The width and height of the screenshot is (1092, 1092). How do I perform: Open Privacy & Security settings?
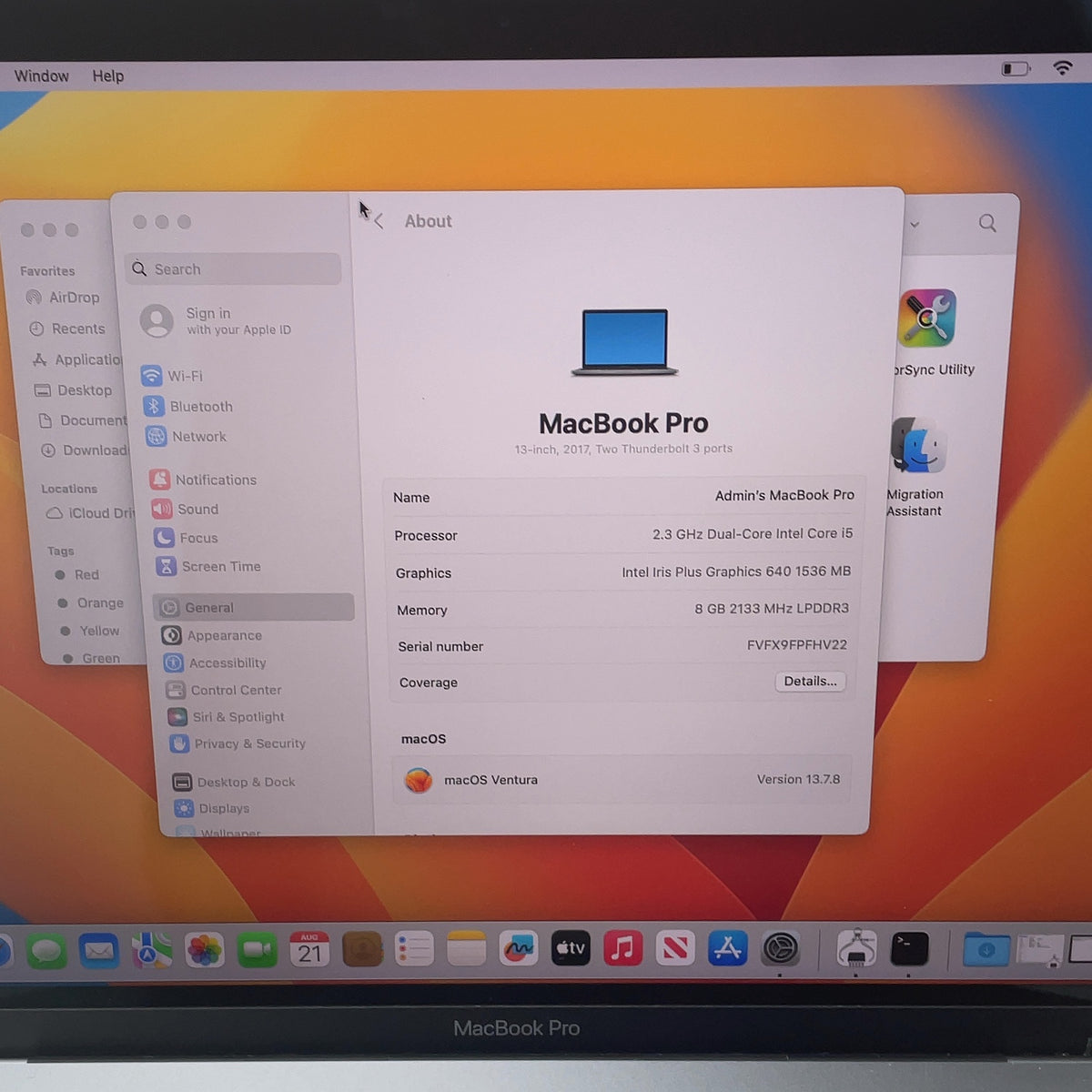click(x=238, y=743)
